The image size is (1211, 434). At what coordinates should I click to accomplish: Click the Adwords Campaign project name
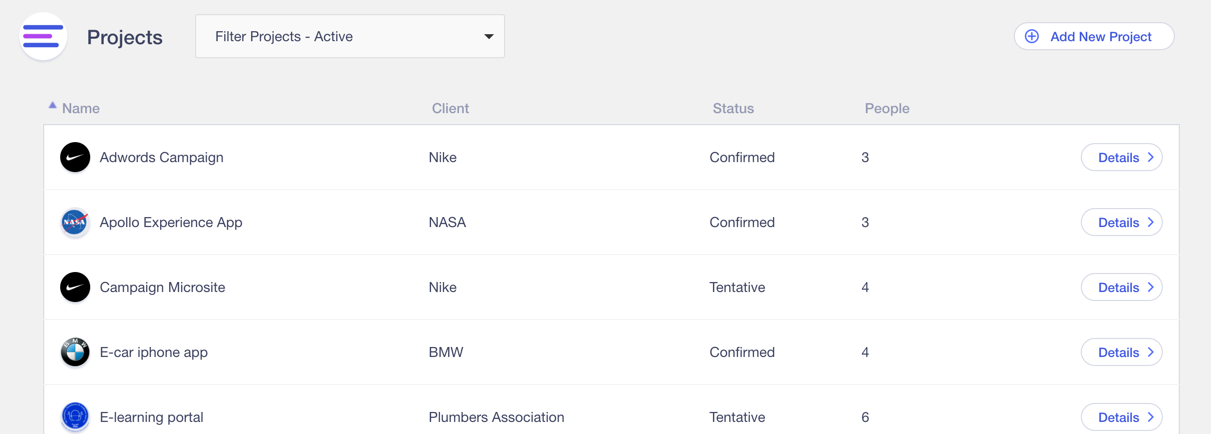[162, 157]
